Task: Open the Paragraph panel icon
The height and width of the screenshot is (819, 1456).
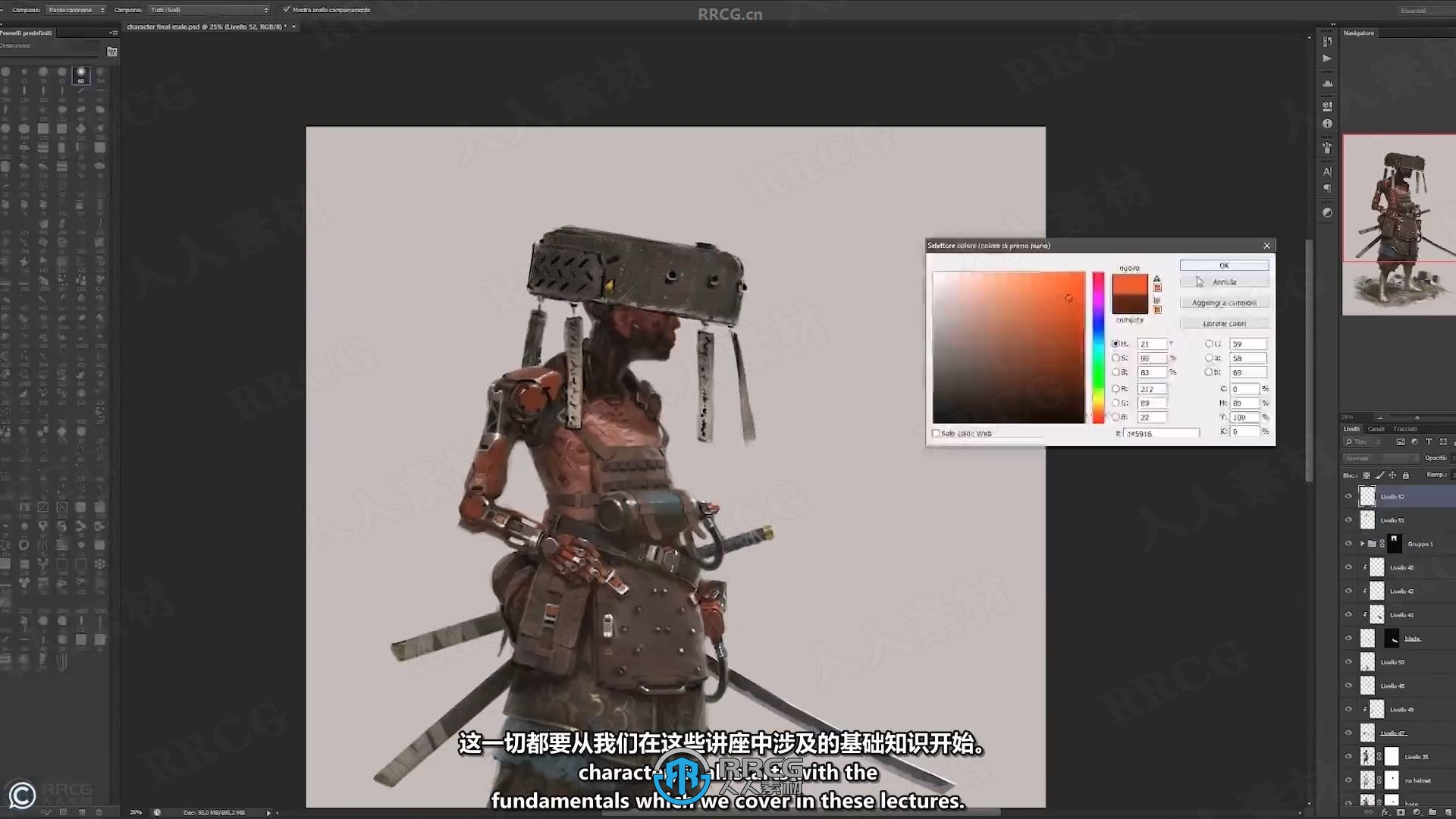Action: pos(1327,188)
